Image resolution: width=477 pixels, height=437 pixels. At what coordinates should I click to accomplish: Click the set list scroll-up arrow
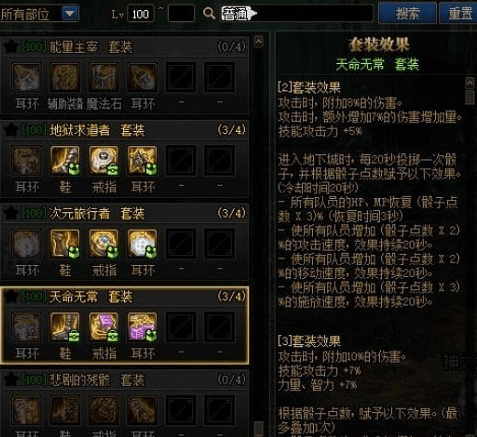point(259,42)
